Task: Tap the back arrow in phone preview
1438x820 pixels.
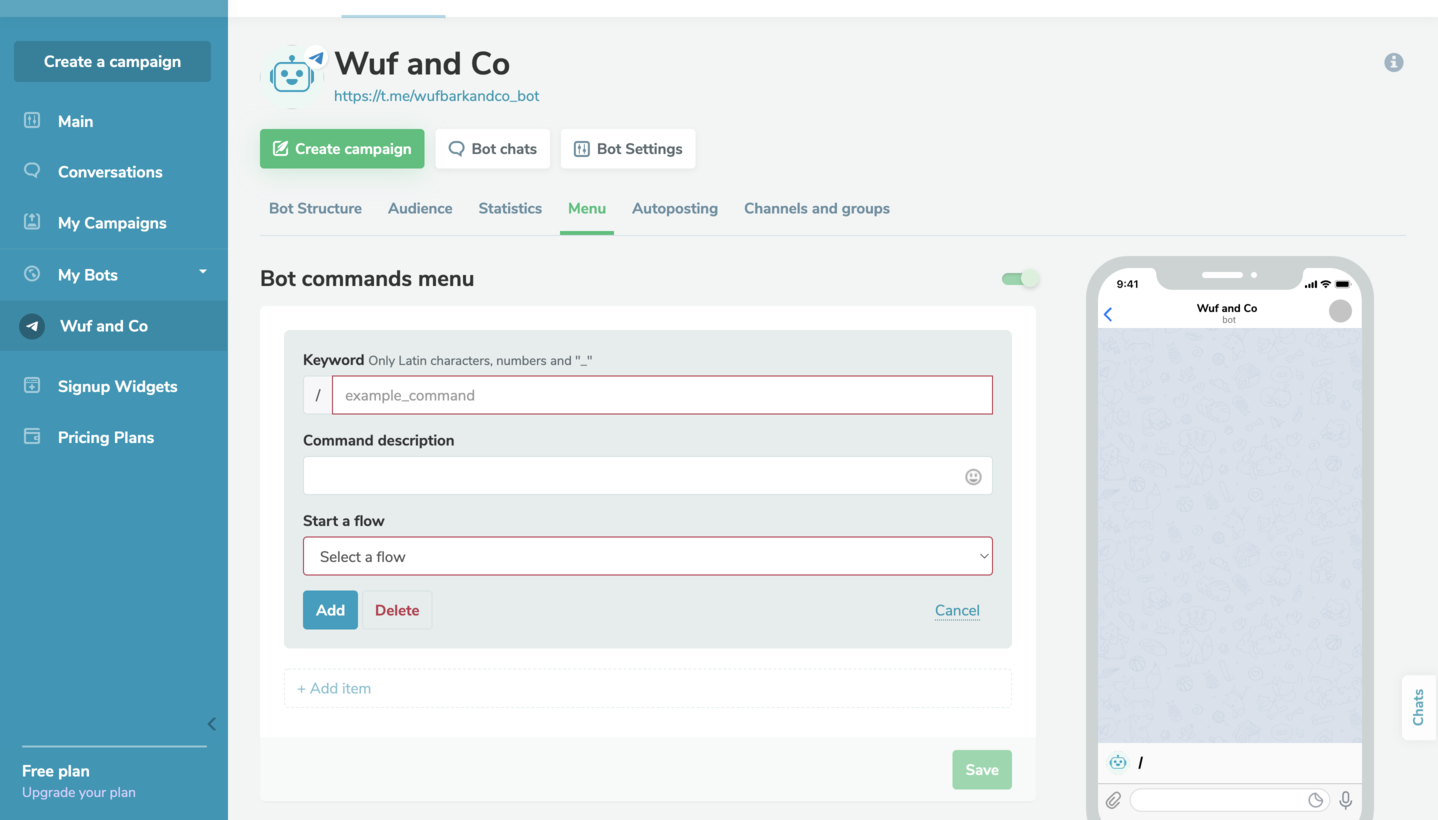Action: [x=1108, y=314]
